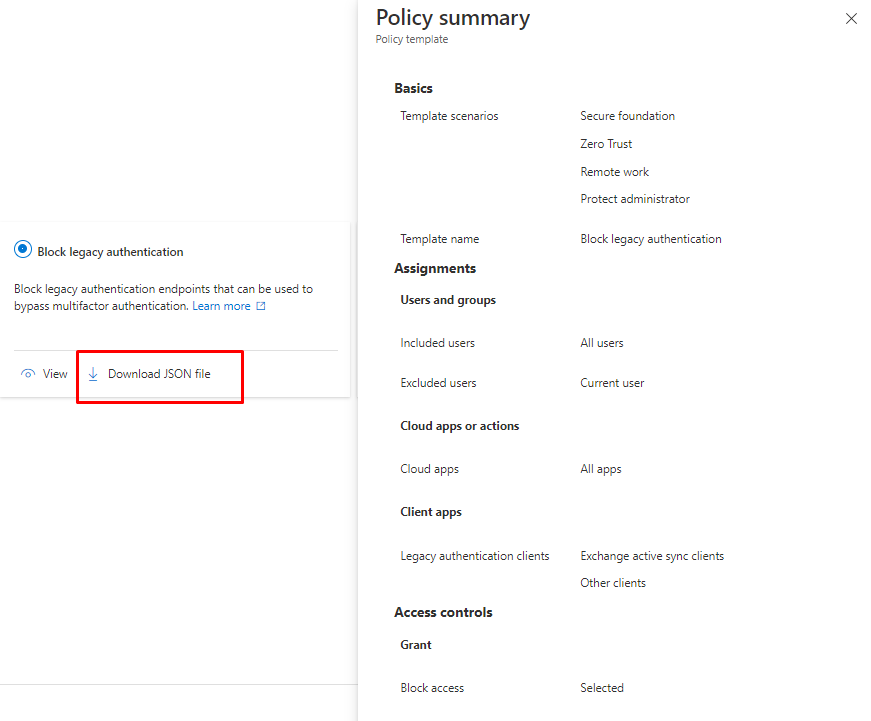The width and height of the screenshot is (871, 721).
Task: Click the eye icon next to View
Action: coord(28,374)
